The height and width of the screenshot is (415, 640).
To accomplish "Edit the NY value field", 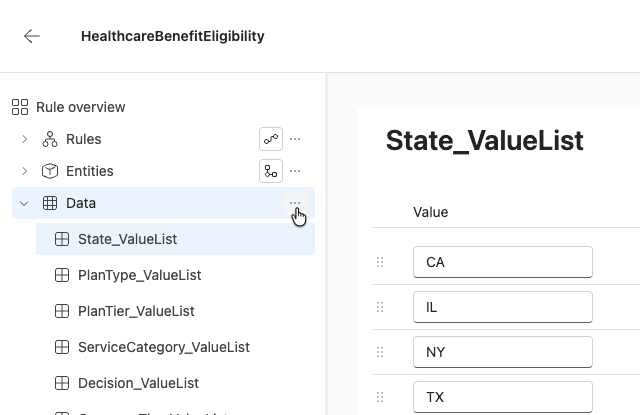I will [x=503, y=352].
